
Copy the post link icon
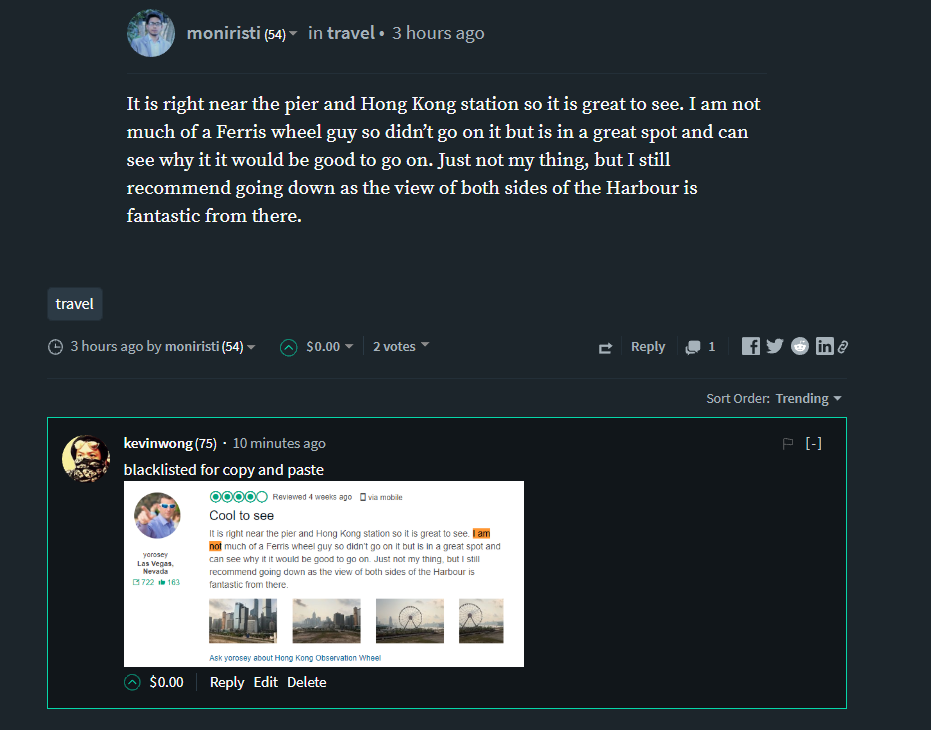point(843,347)
